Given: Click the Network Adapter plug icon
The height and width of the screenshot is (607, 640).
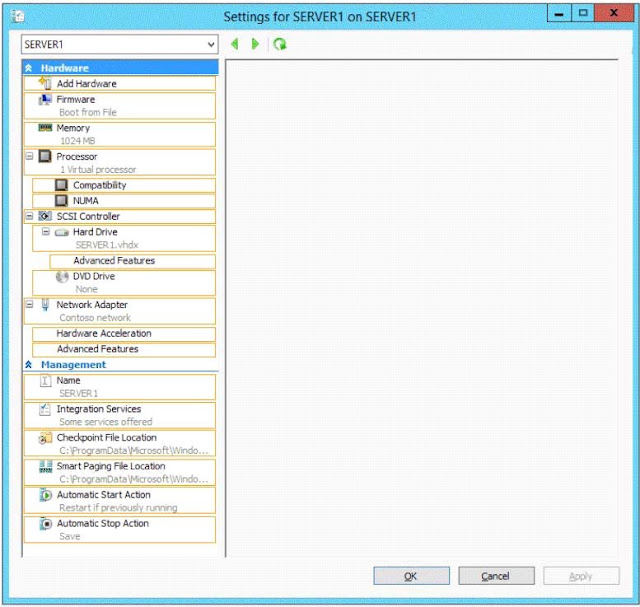Looking at the screenshot, I should 45,305.
